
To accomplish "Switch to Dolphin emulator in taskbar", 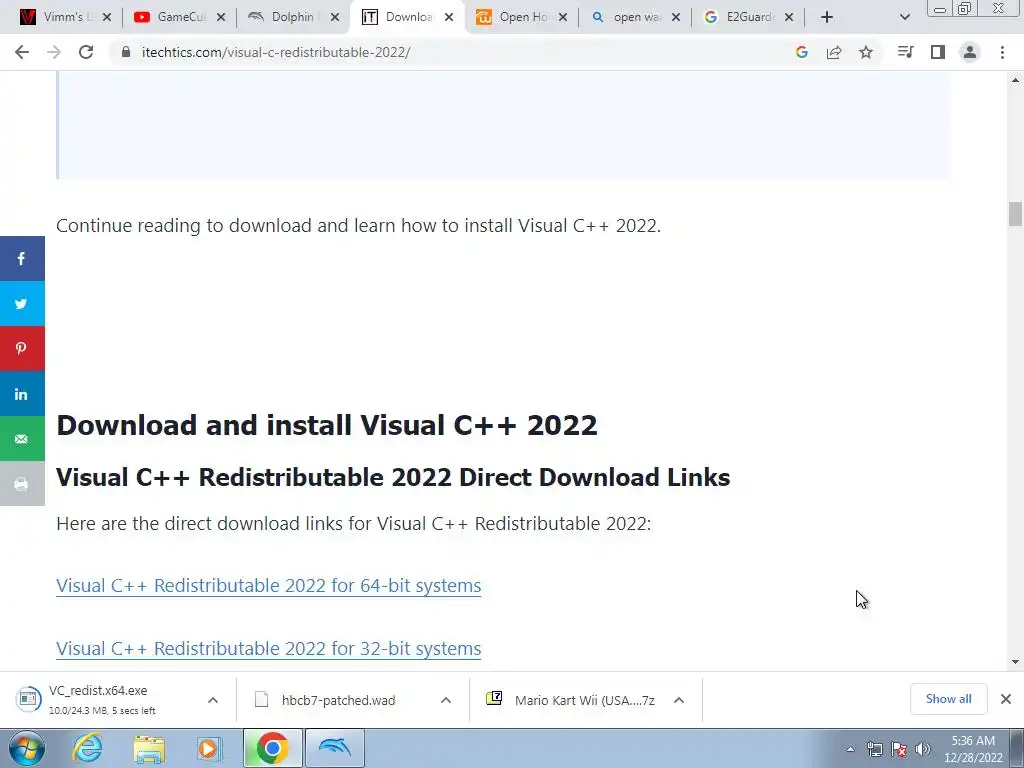I will click(x=335, y=748).
